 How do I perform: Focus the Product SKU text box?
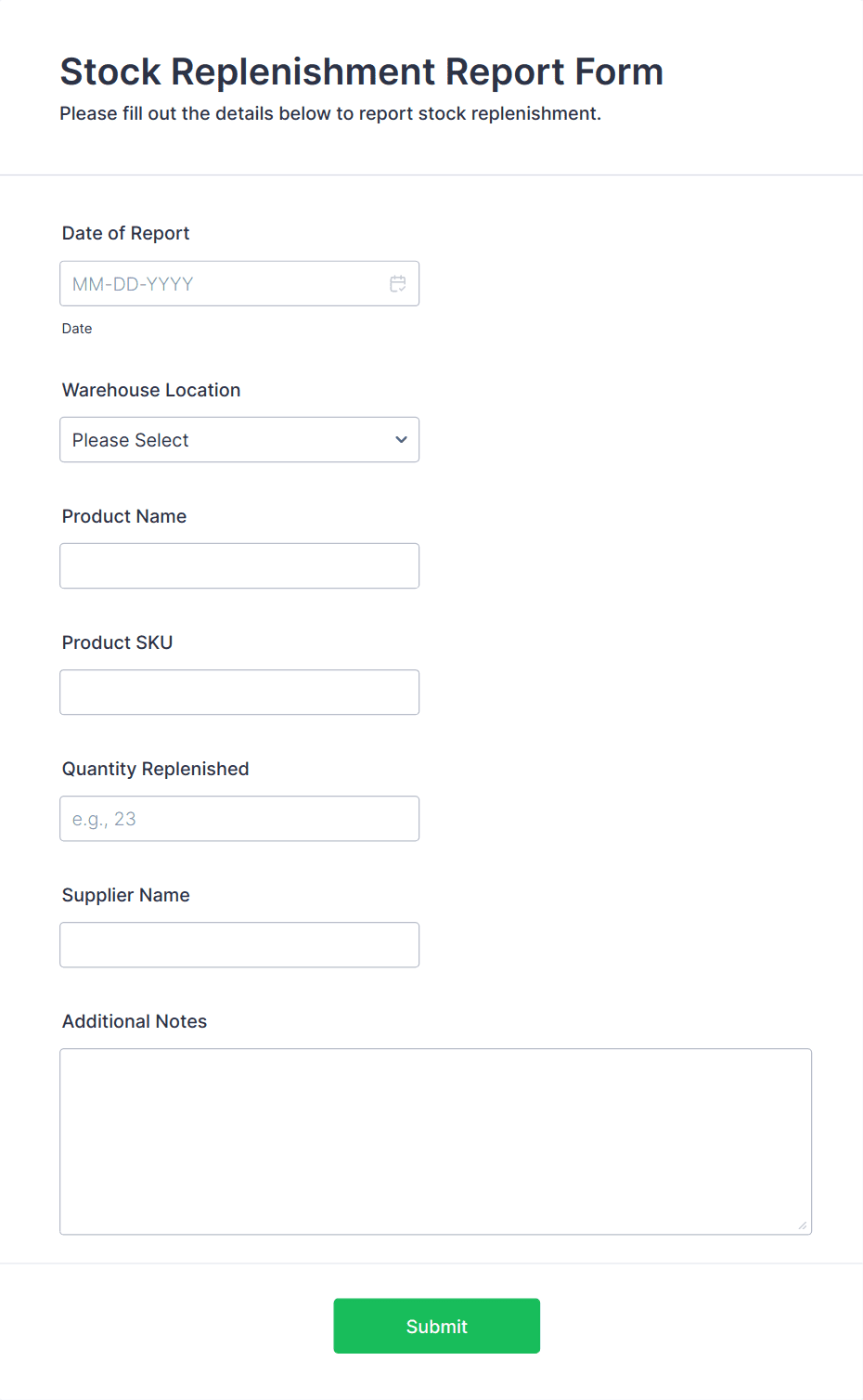pos(239,693)
